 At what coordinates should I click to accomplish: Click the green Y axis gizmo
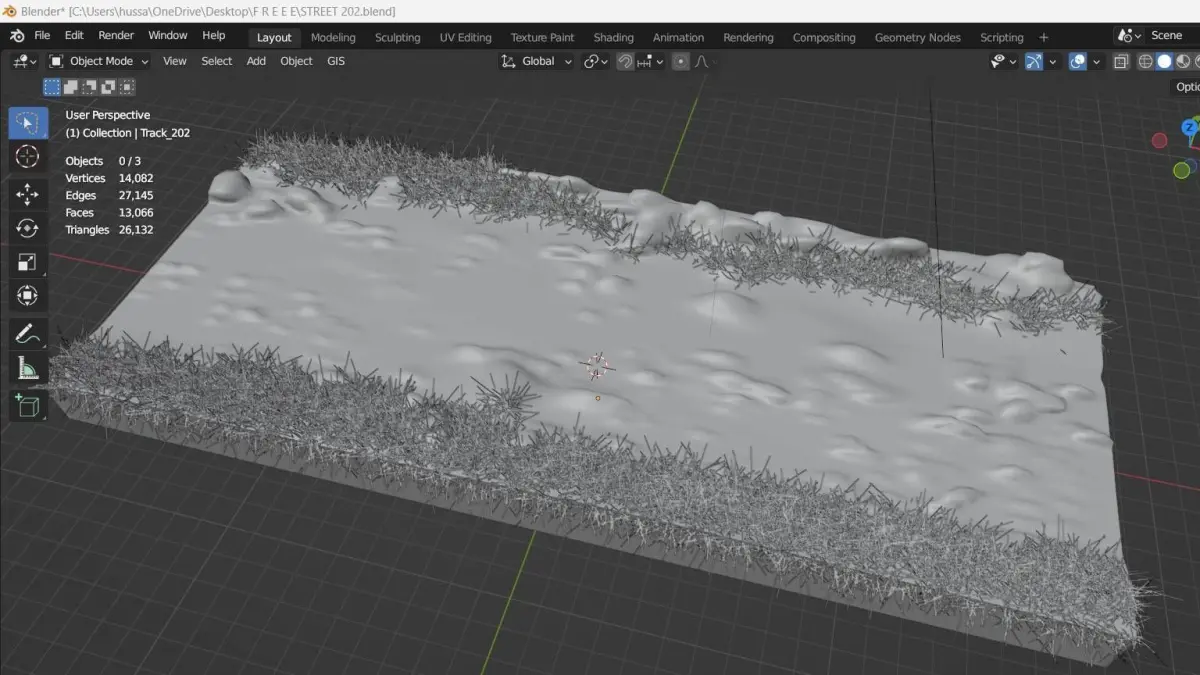(1181, 170)
